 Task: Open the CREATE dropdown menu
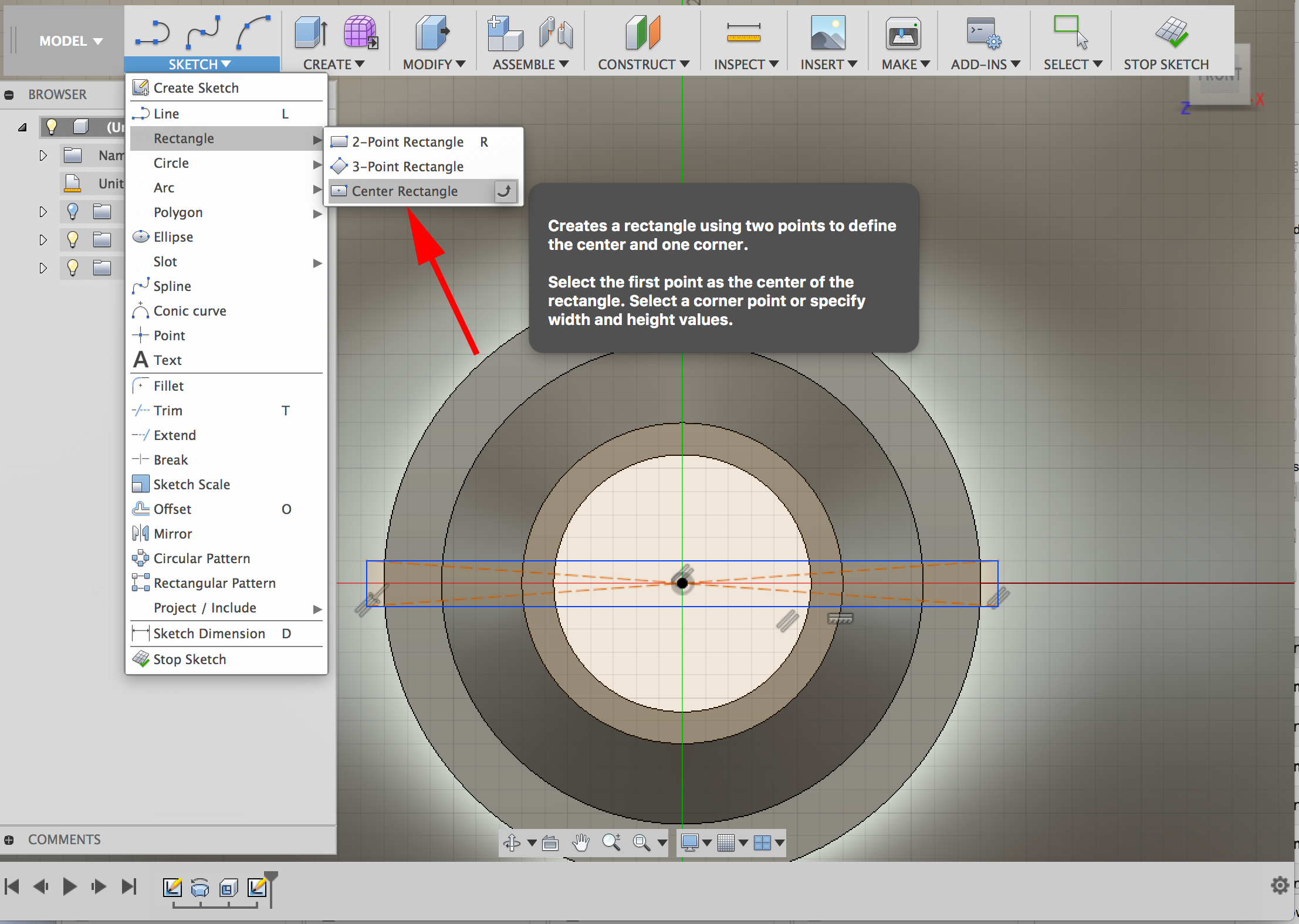coord(334,65)
